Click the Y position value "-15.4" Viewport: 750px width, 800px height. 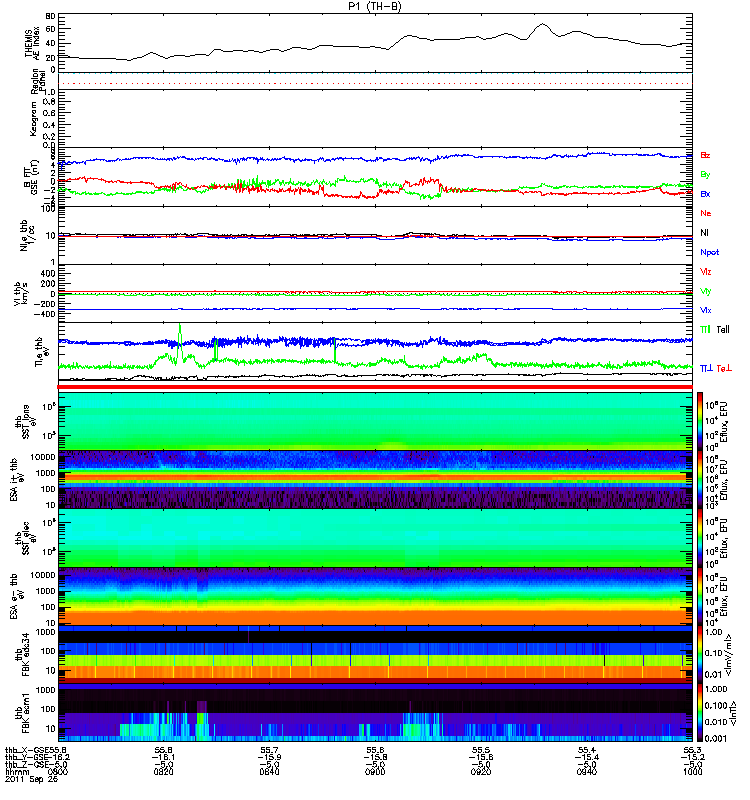[x=586, y=757]
